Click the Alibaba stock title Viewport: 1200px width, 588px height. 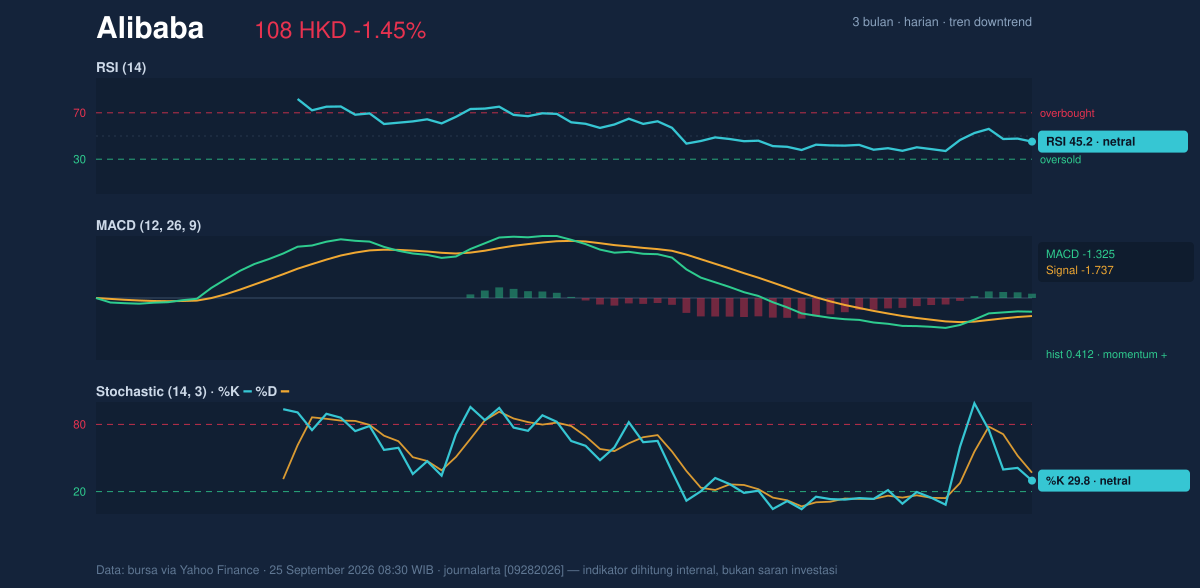tap(150, 29)
